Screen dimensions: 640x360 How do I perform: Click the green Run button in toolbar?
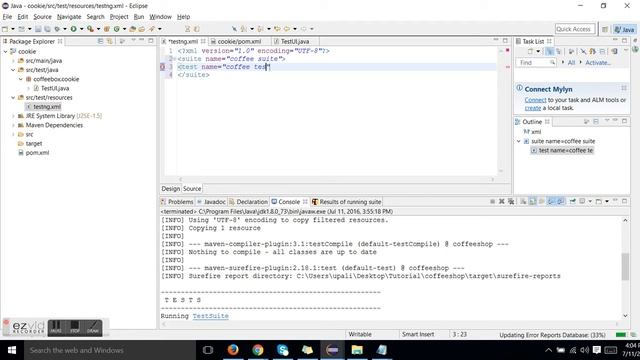(x=73, y=29)
